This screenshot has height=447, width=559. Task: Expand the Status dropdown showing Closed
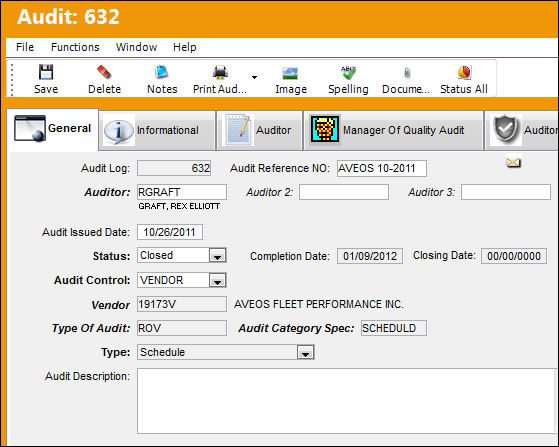click(x=217, y=256)
